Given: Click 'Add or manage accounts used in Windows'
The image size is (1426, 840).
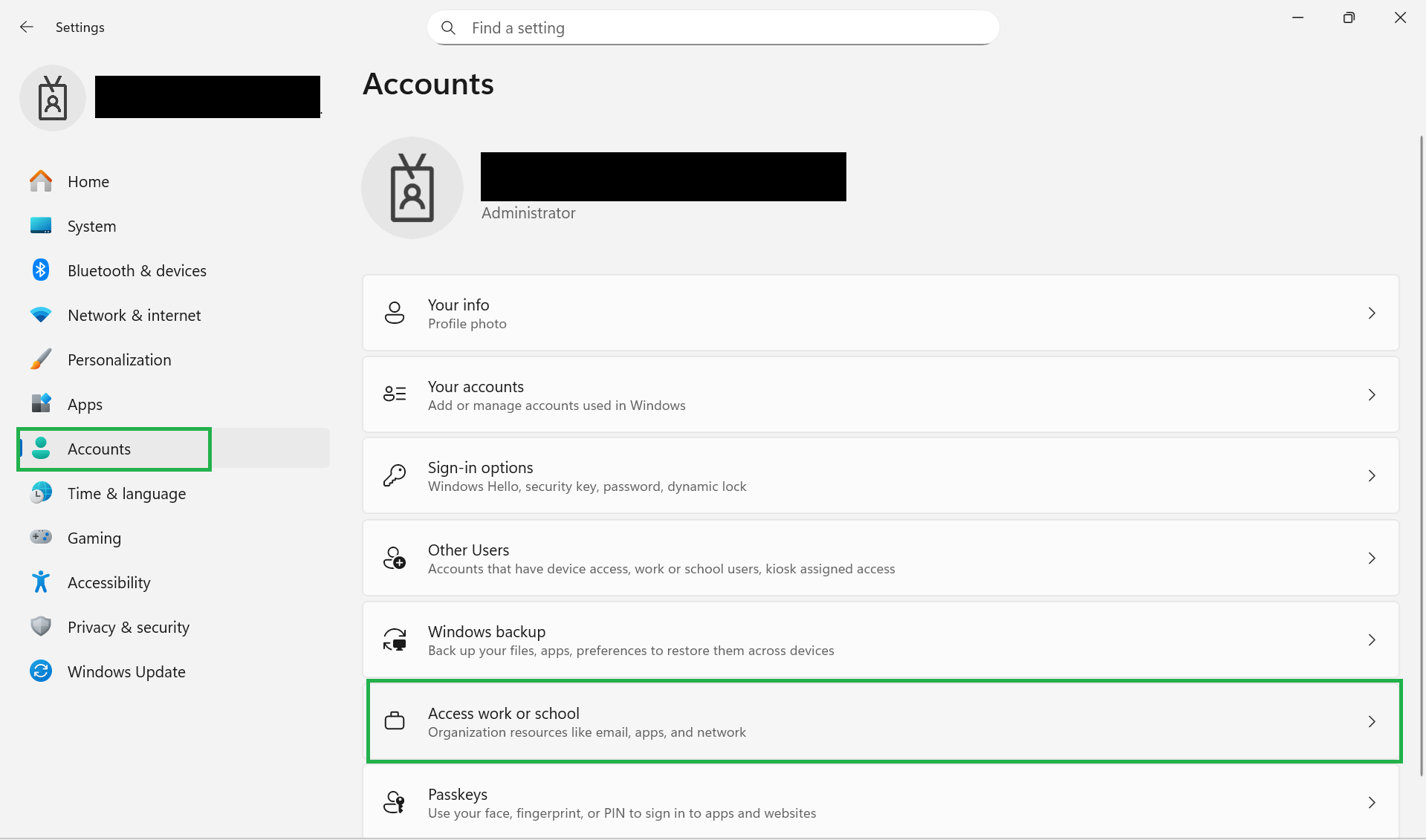Looking at the screenshot, I should pyautogui.click(x=557, y=406).
